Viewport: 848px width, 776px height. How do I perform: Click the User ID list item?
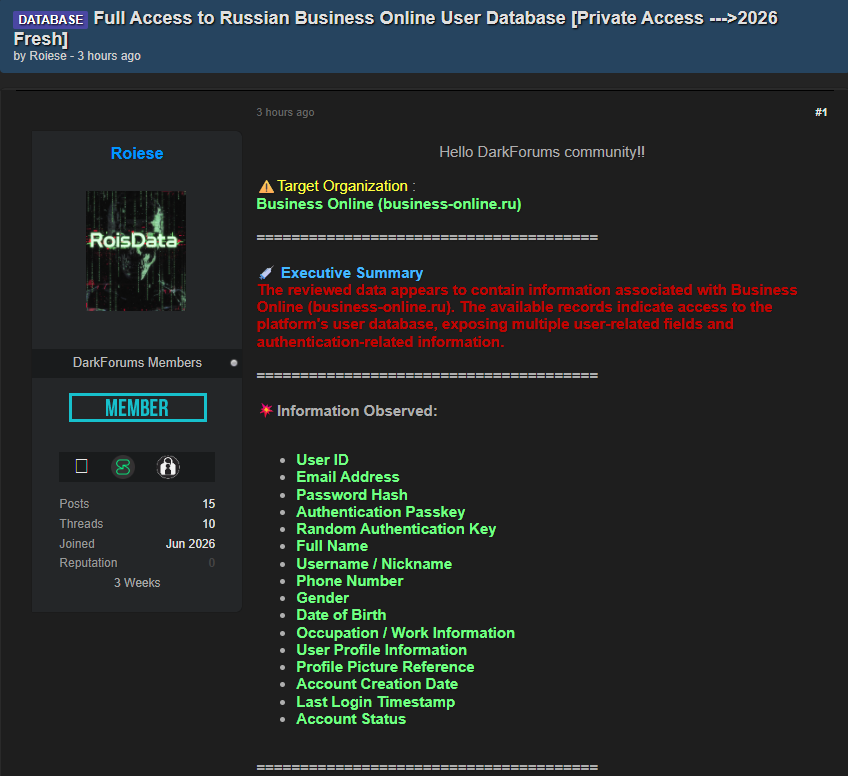(322, 460)
